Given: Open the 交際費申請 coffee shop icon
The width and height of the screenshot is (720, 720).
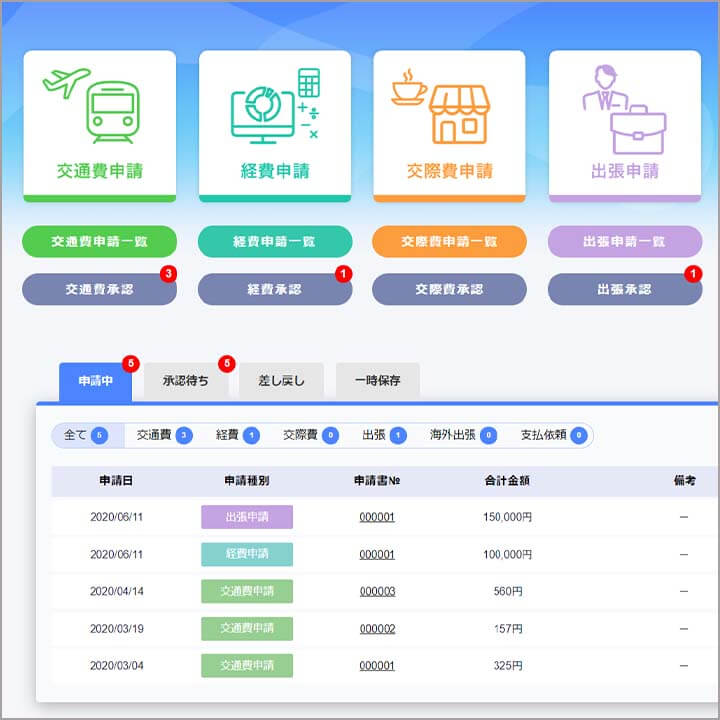Looking at the screenshot, I should click(449, 108).
